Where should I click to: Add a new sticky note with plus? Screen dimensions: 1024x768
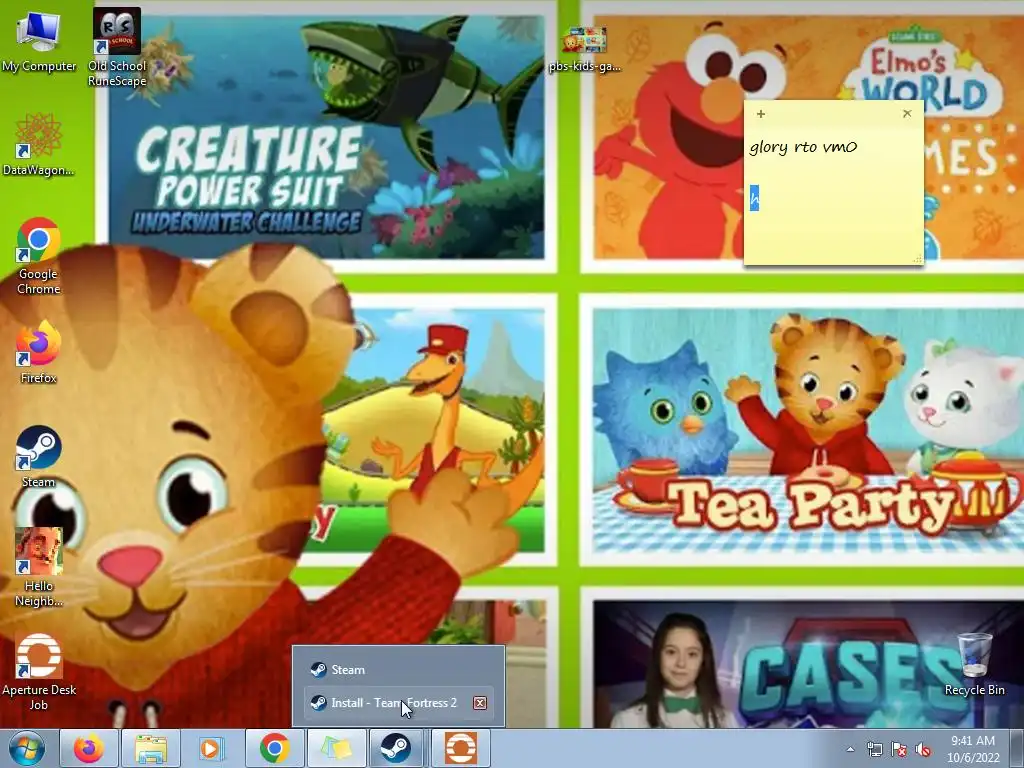click(761, 114)
